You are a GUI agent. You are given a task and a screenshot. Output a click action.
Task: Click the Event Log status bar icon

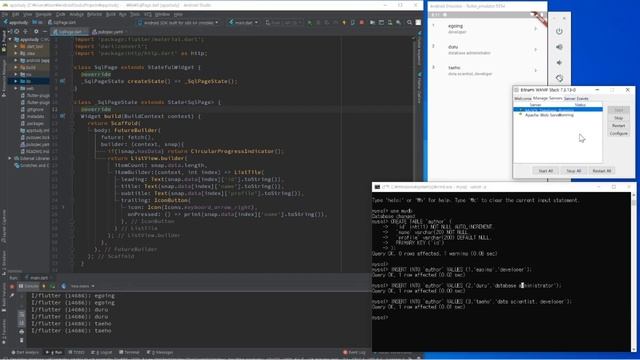tap(354, 352)
